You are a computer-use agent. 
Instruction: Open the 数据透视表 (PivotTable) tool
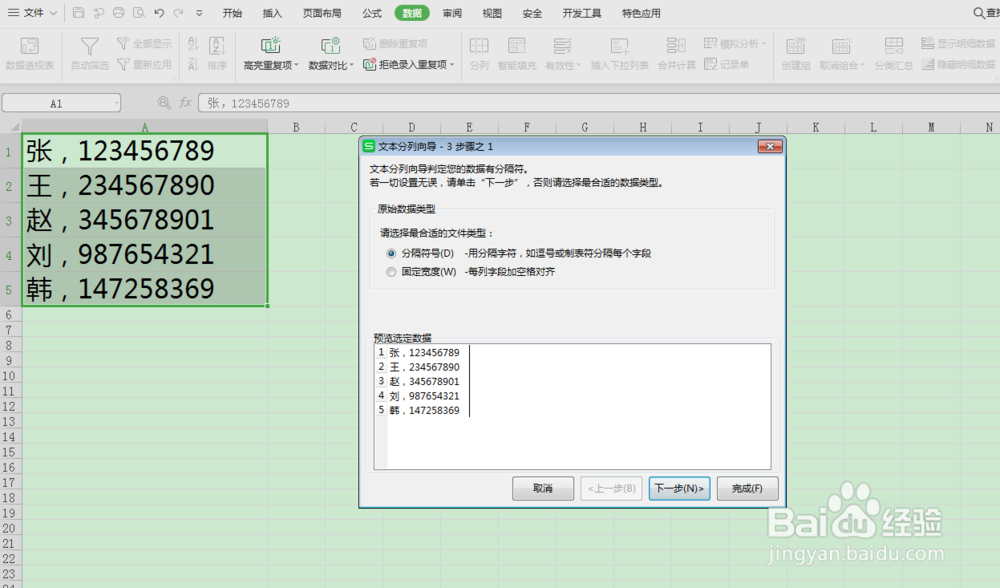30,50
